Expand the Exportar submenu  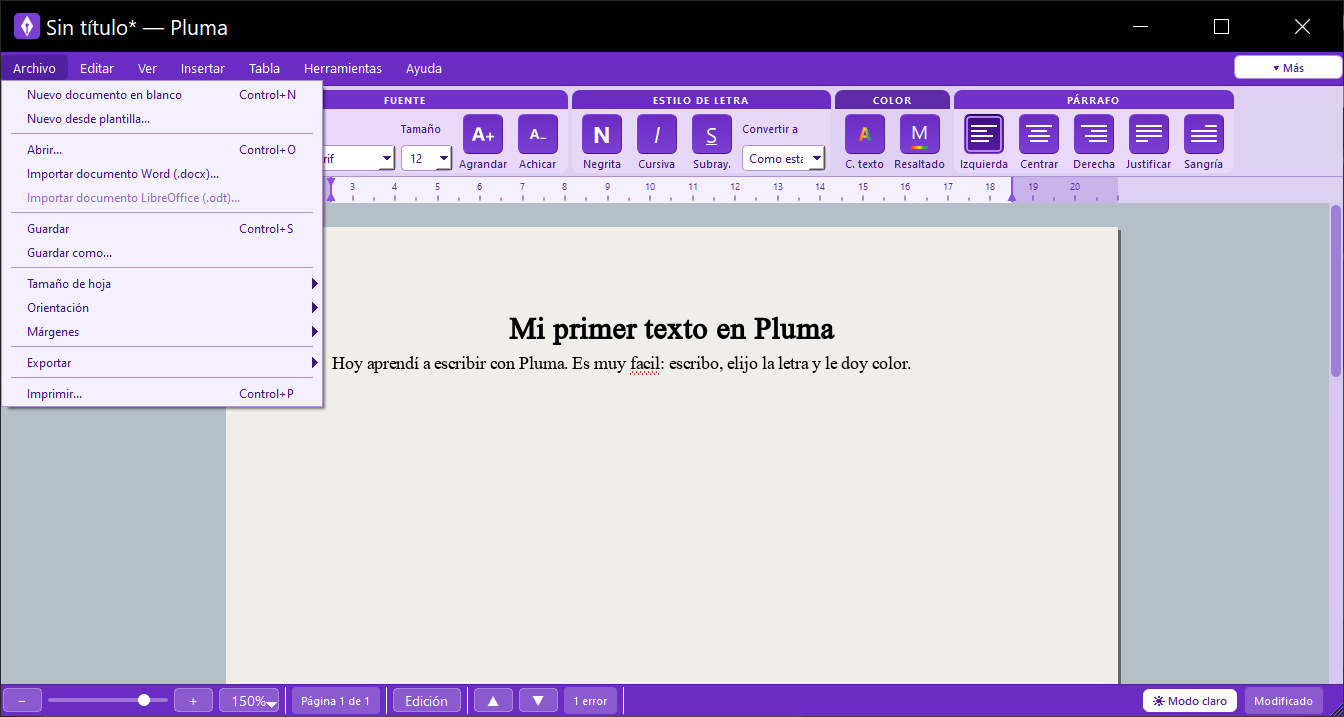pyautogui.click(x=162, y=363)
